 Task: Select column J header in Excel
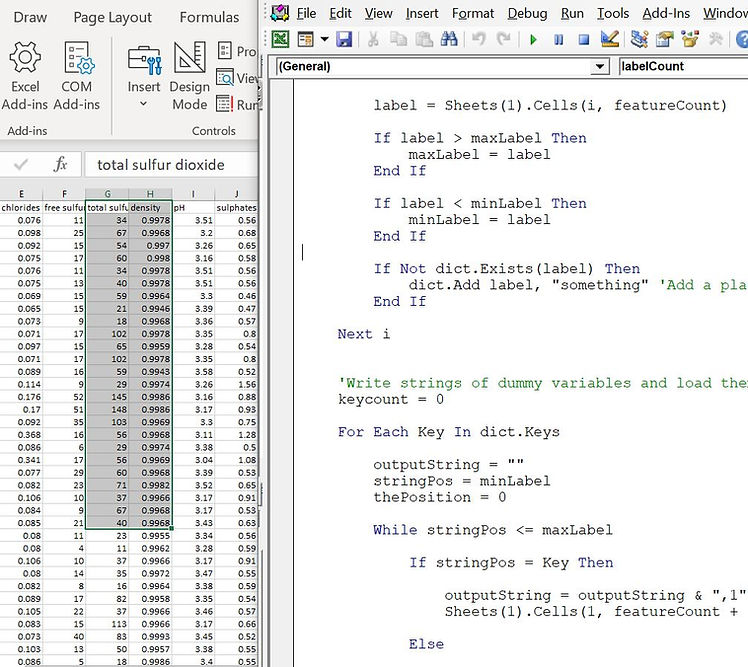pos(237,194)
